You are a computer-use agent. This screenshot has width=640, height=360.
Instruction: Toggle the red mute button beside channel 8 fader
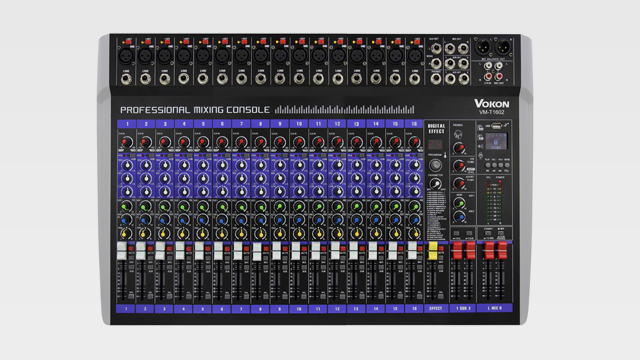[265, 249]
